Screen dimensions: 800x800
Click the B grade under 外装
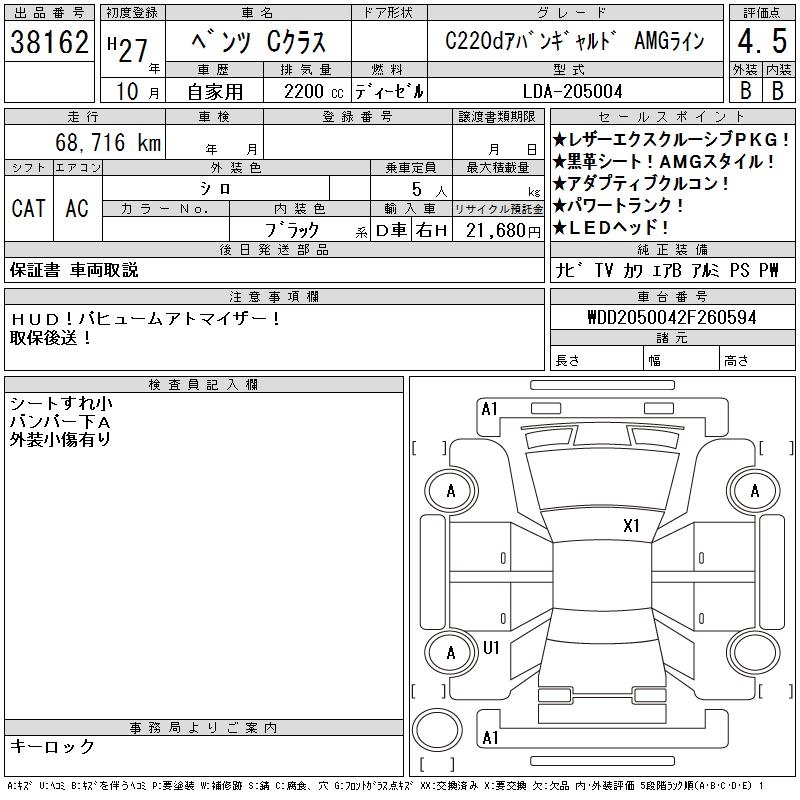tap(746, 90)
